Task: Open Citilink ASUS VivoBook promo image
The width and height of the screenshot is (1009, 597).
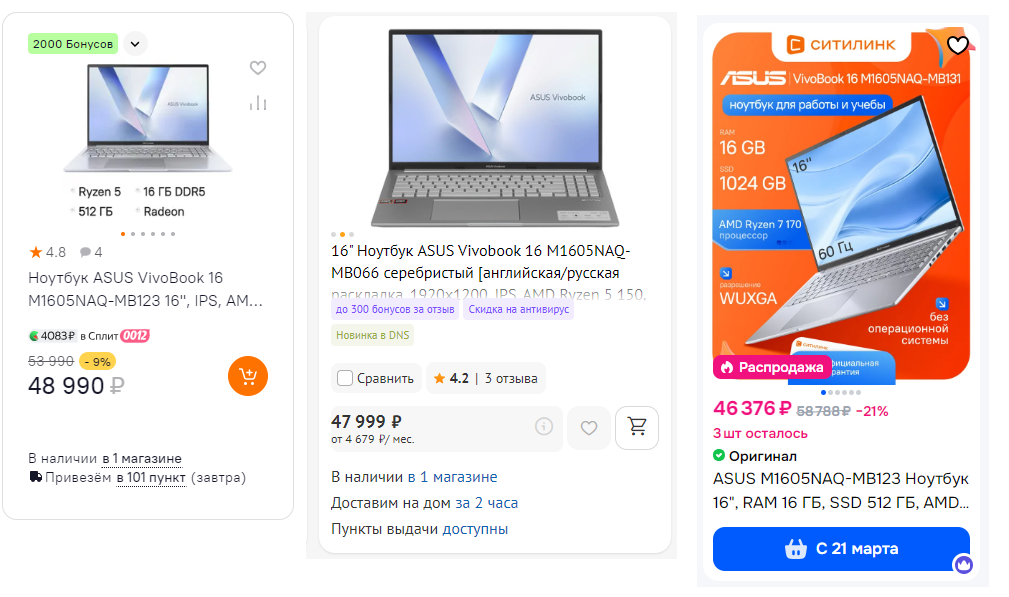Action: [841, 206]
